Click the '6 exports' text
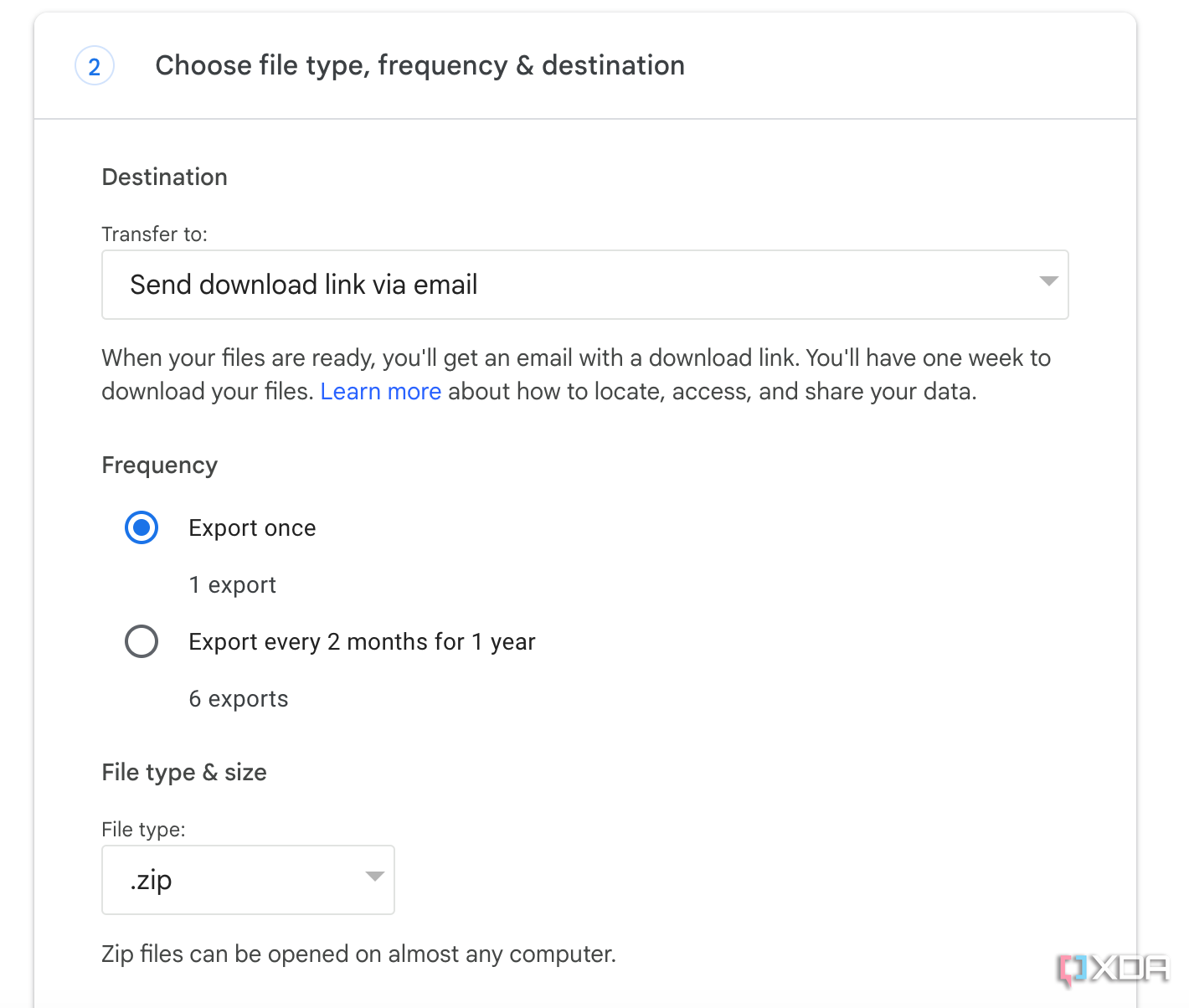The height and width of the screenshot is (1008, 1189). coord(239,699)
